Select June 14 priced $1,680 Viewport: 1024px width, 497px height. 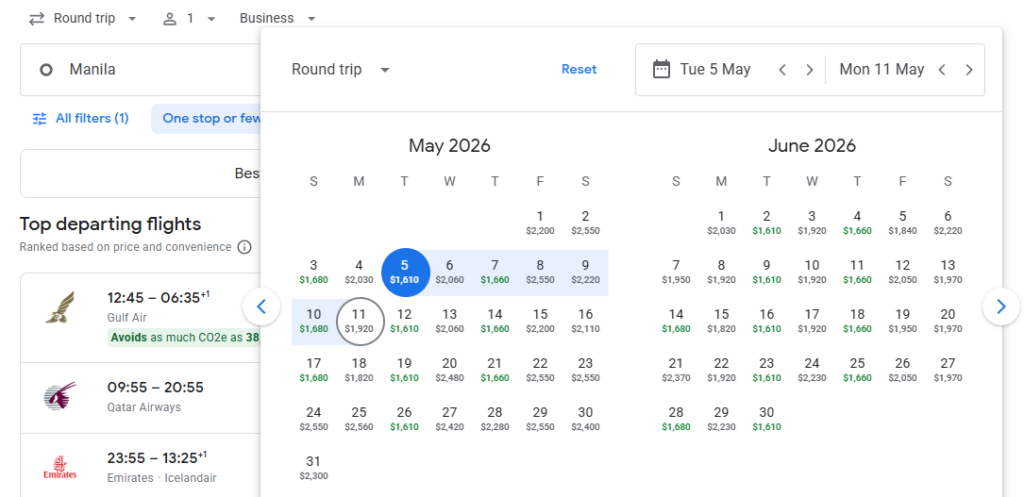pyautogui.click(x=676, y=321)
